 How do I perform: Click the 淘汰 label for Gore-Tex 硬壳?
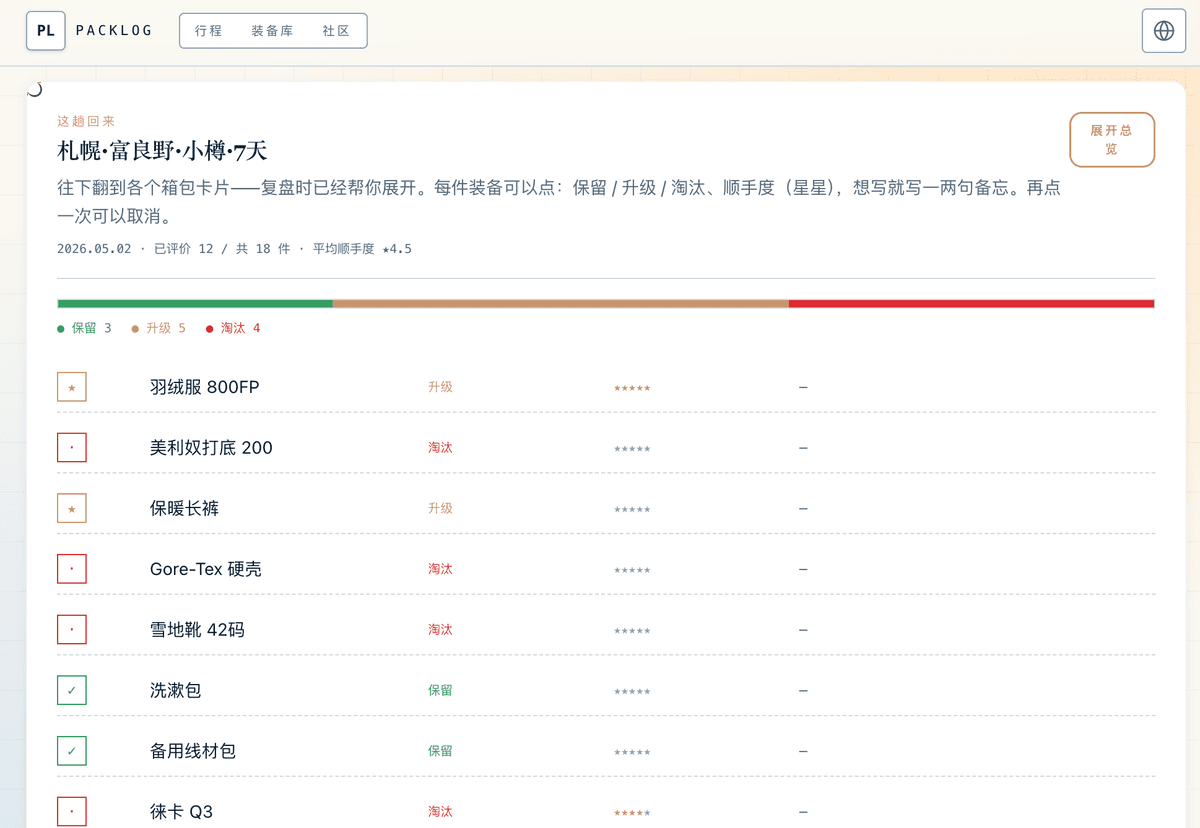tap(440, 569)
